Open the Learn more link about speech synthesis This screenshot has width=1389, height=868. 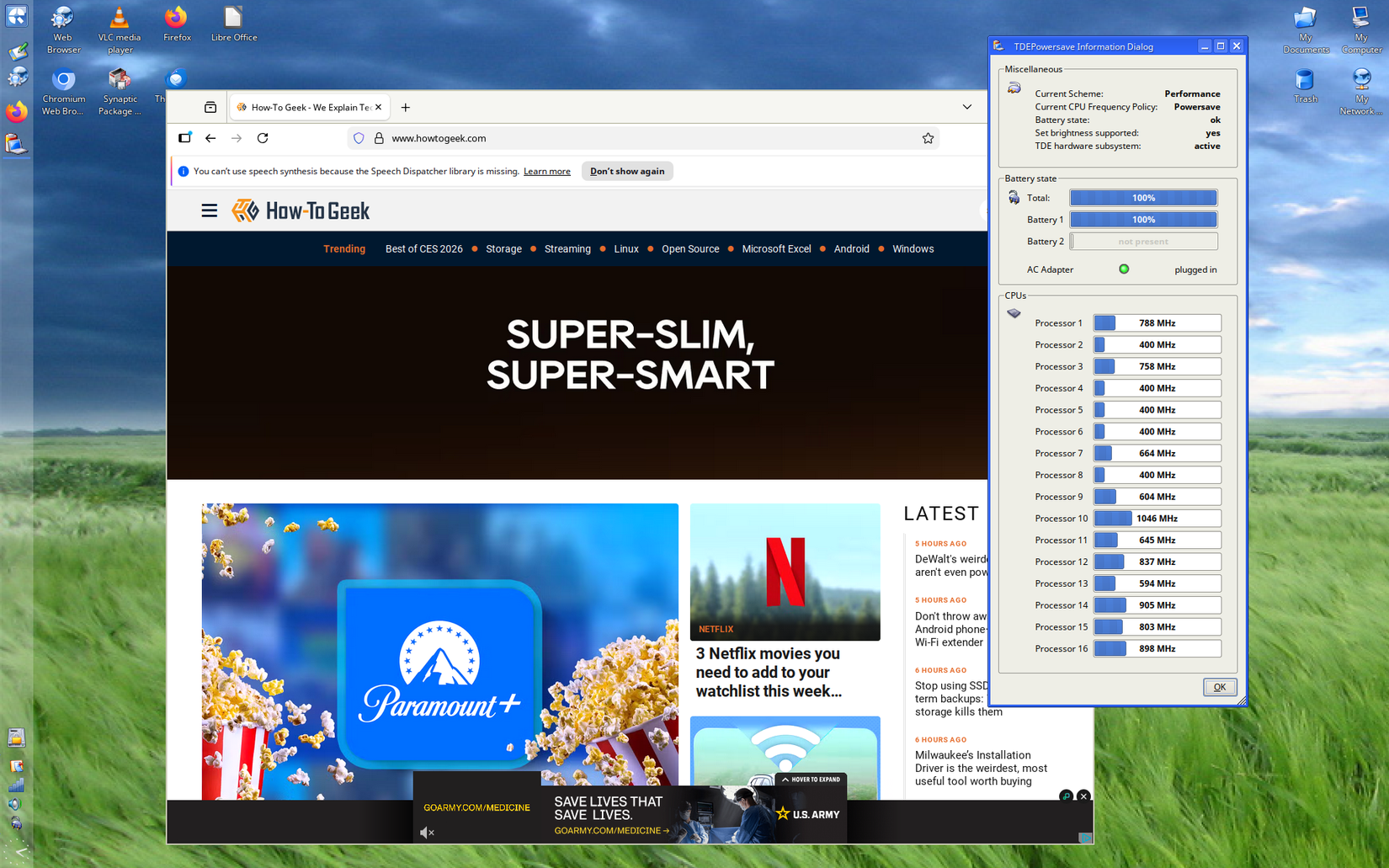point(546,171)
